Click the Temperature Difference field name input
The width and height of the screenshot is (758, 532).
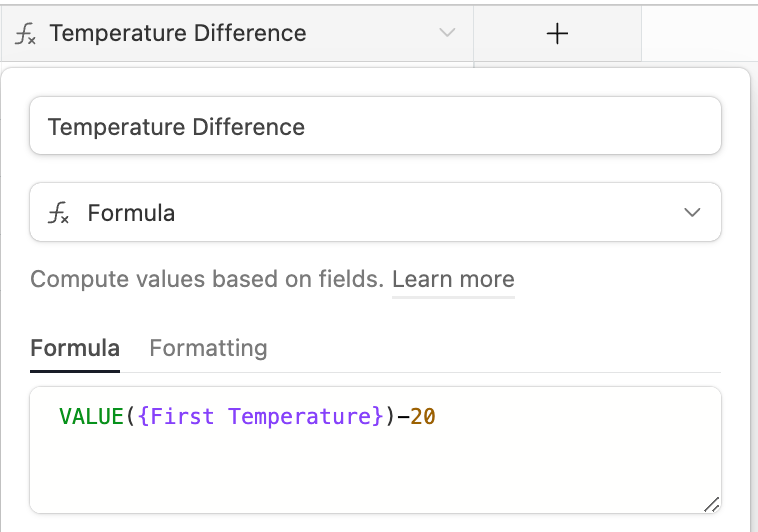click(375, 126)
